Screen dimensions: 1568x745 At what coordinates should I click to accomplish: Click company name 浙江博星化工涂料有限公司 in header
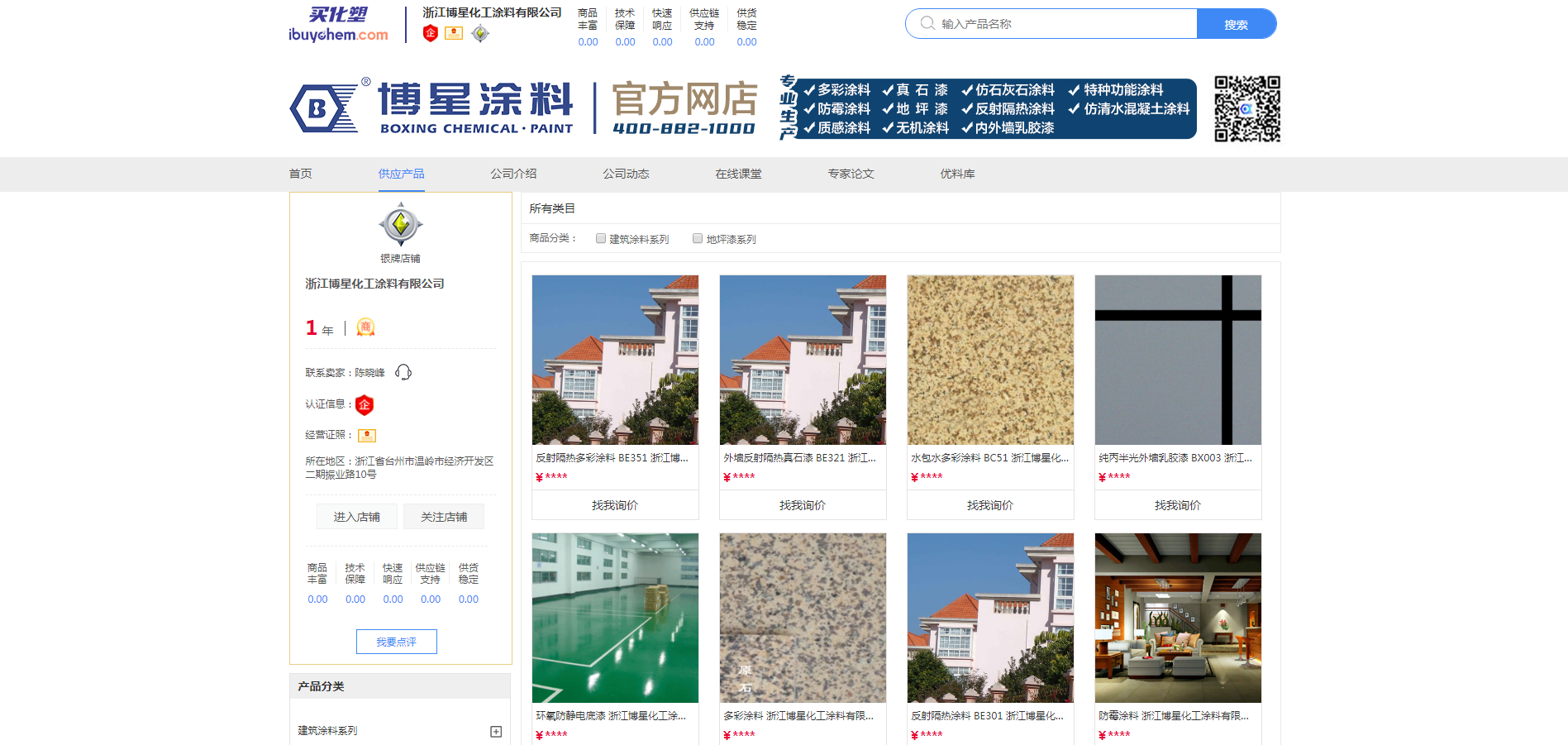click(492, 12)
